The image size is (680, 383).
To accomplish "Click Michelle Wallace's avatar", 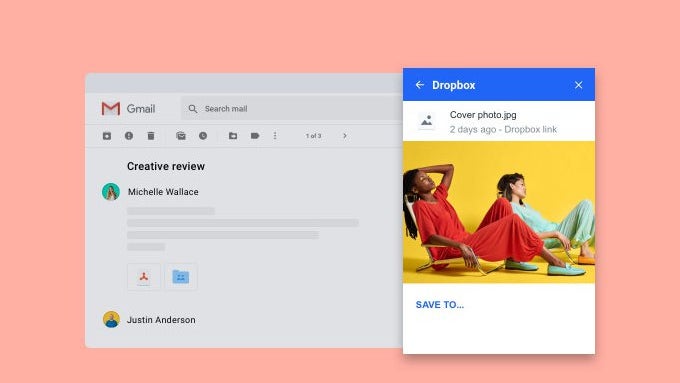I will (x=111, y=192).
